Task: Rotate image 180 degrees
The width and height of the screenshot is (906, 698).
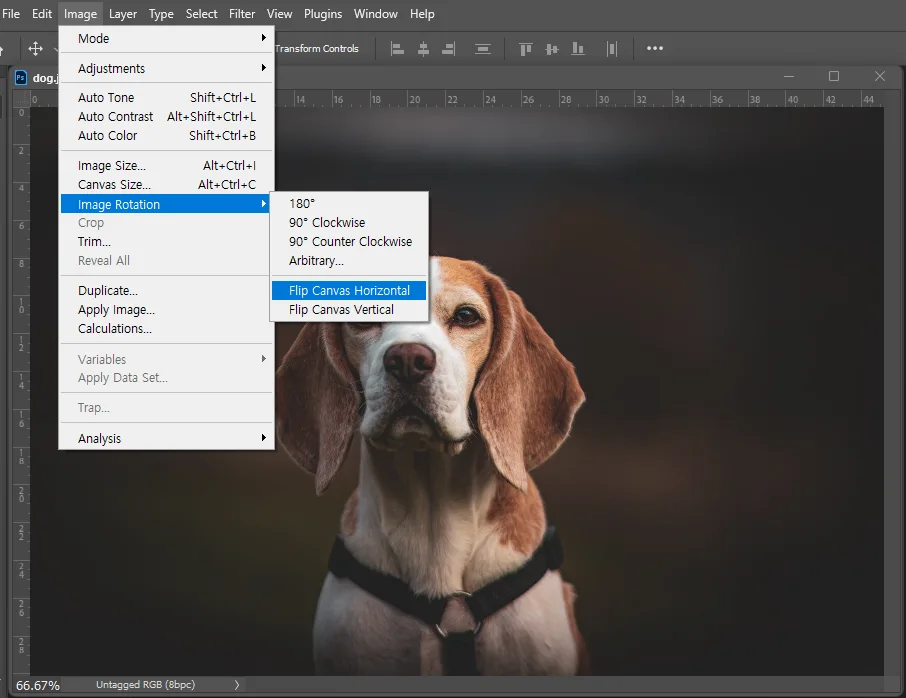Action: click(349, 203)
